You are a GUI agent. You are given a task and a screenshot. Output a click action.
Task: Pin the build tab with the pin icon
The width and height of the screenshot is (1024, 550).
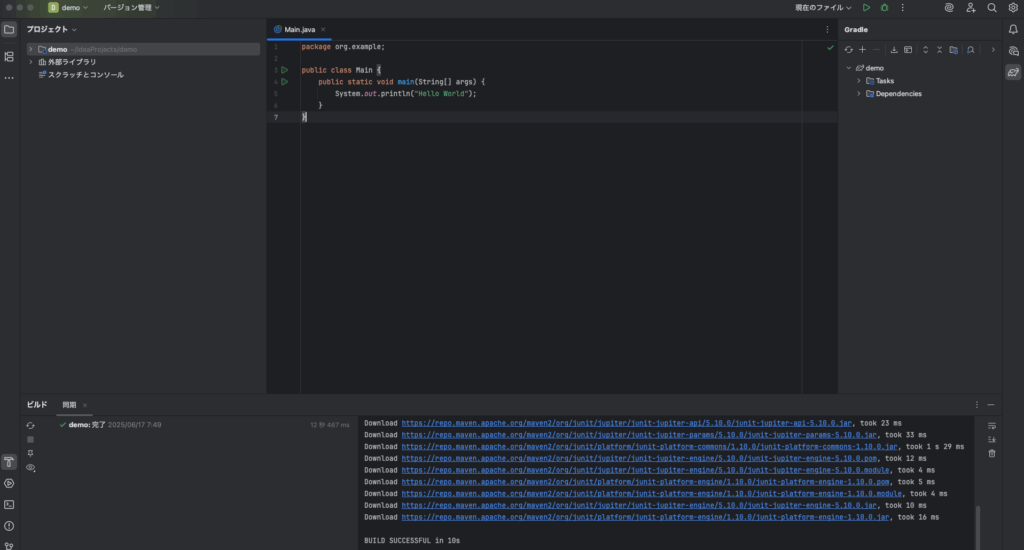[30, 453]
